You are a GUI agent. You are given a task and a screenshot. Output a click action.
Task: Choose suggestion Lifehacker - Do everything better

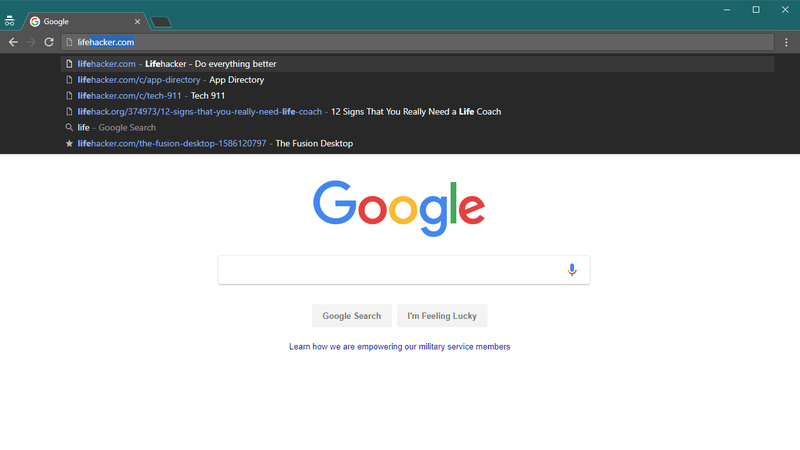coord(417,64)
